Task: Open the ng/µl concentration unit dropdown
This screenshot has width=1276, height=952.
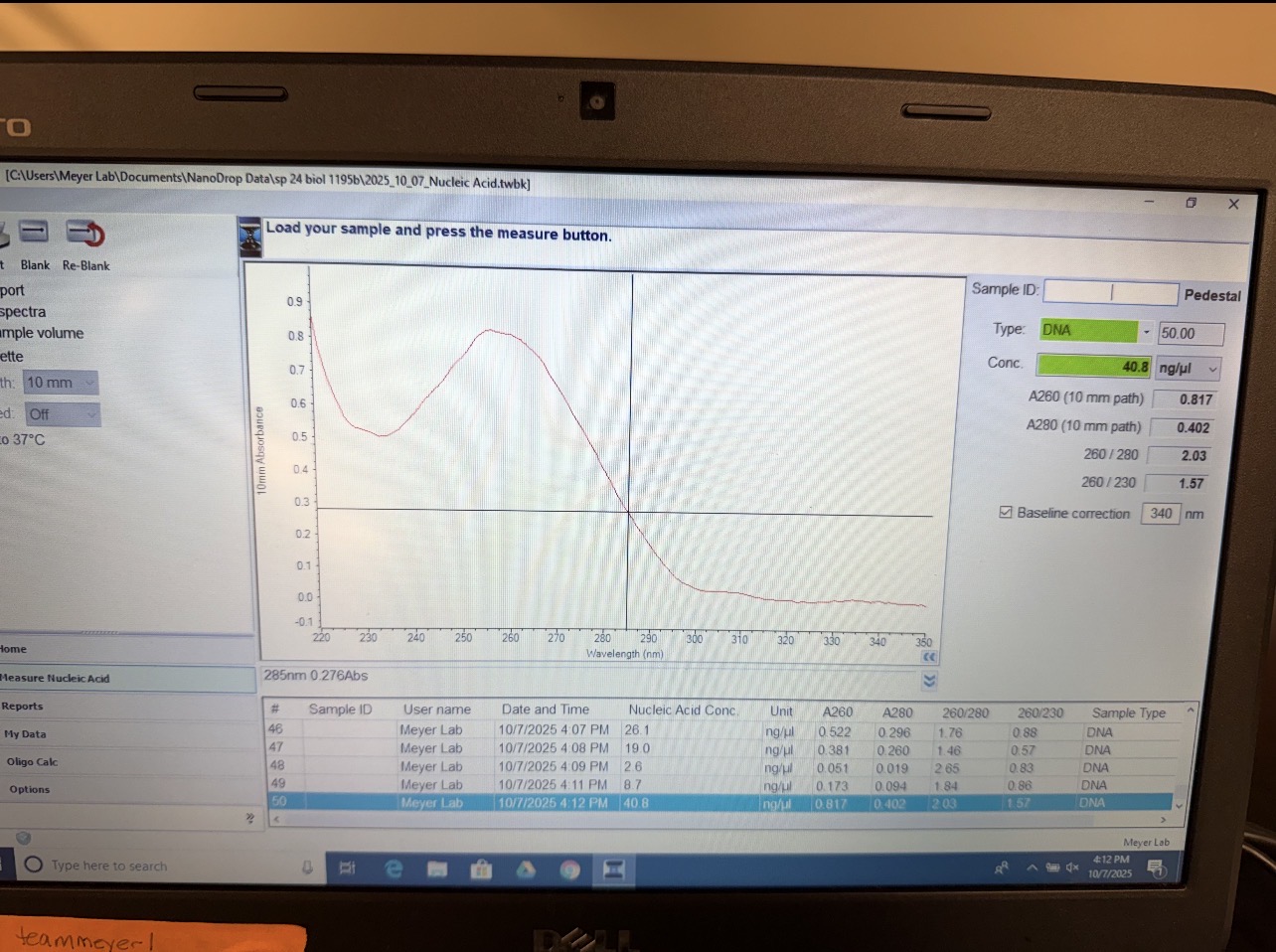Action: (x=1212, y=369)
